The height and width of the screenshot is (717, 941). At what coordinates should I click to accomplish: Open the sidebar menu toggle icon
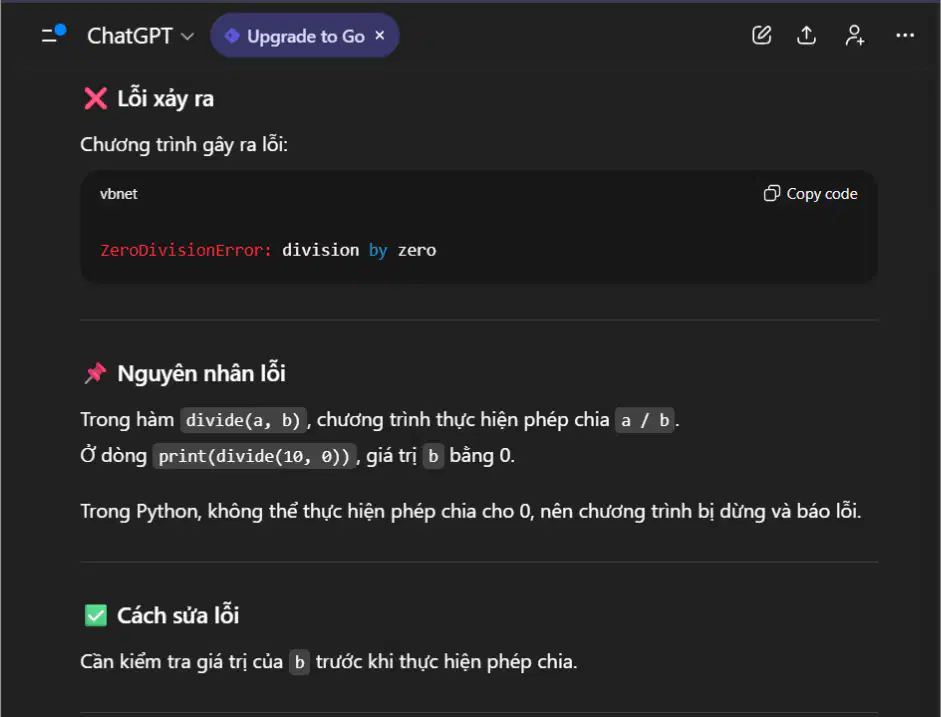point(53,35)
